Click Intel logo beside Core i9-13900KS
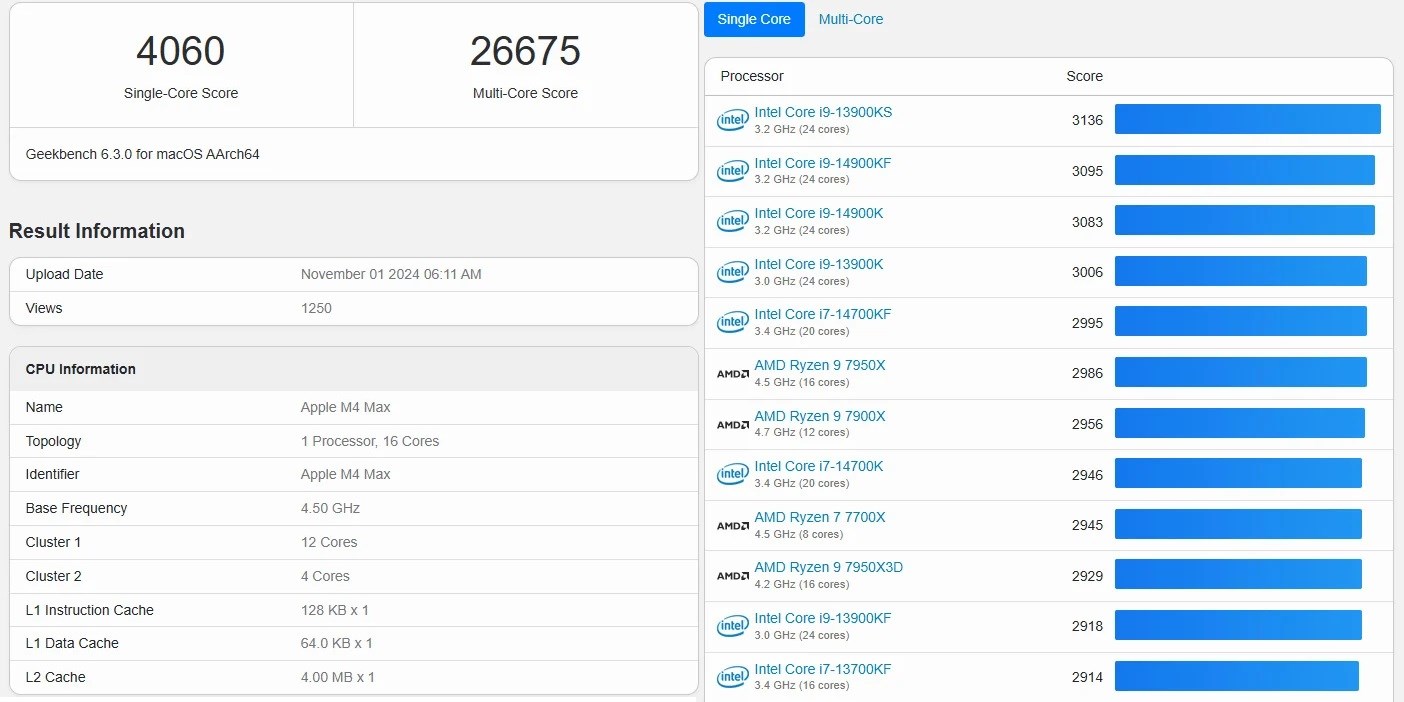Image resolution: width=1404 pixels, height=702 pixels. [x=732, y=121]
